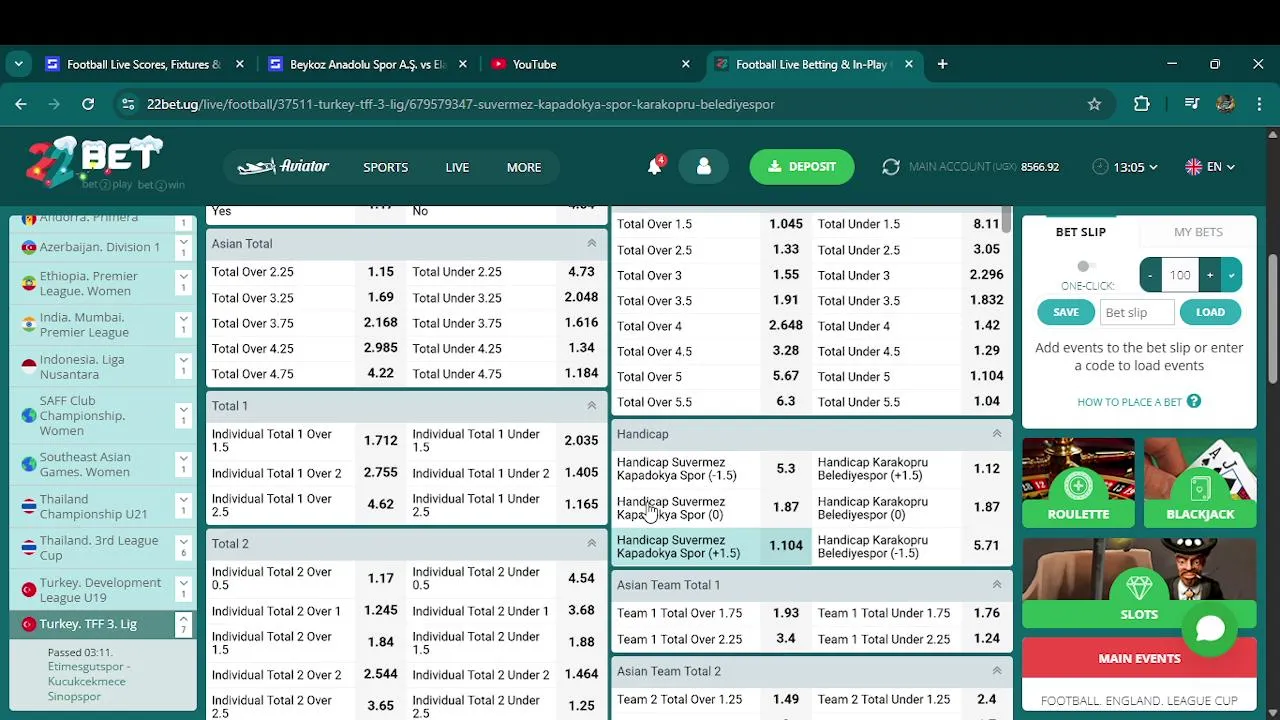Open Chrome's three-dot menu
This screenshot has height=720, width=1280.
1259,104
